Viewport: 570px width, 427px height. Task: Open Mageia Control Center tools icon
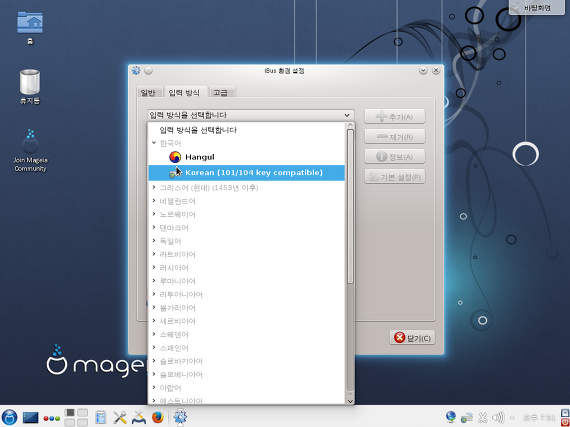(x=120, y=418)
